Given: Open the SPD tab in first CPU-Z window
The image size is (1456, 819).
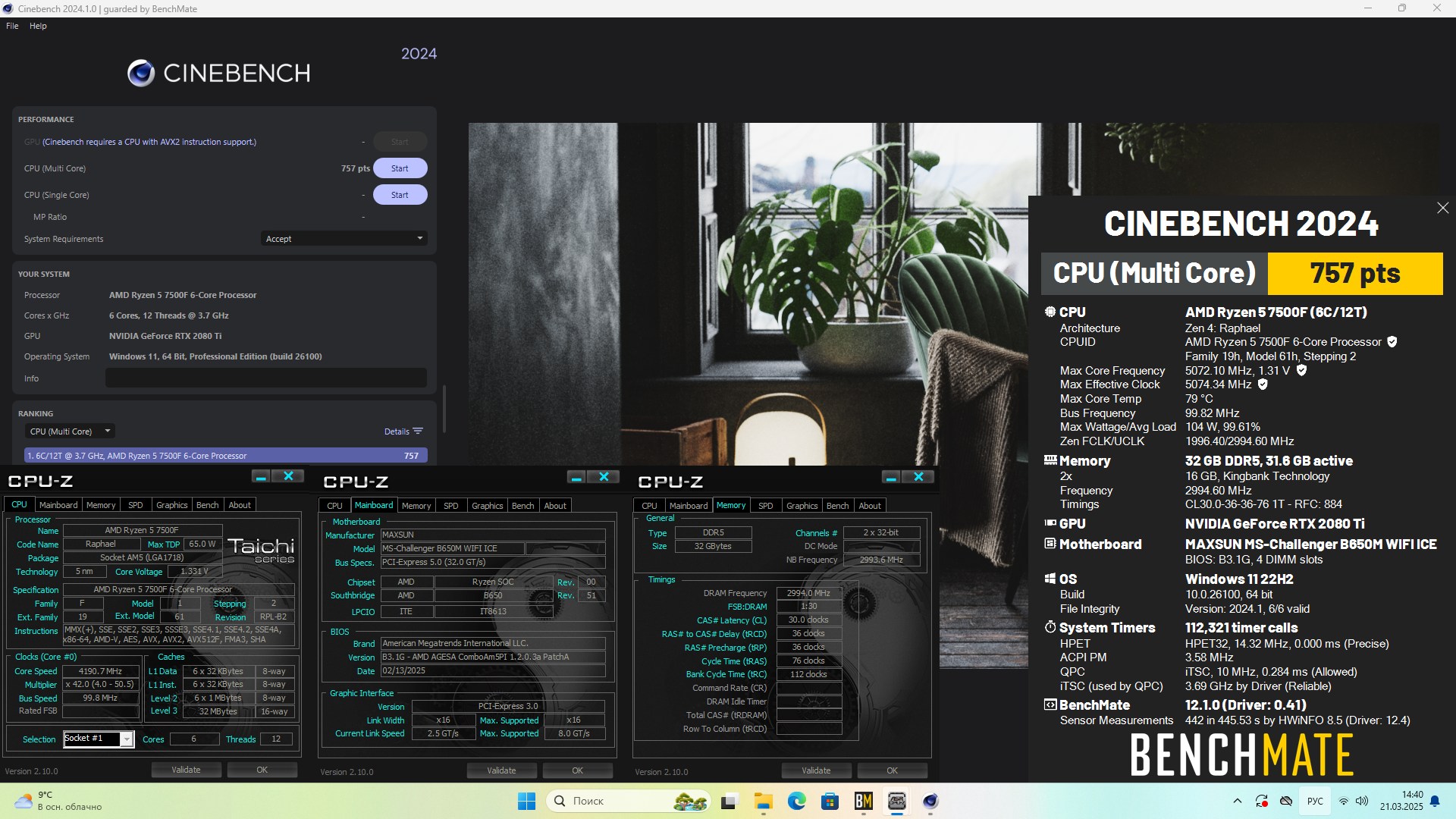Looking at the screenshot, I should click(x=136, y=505).
